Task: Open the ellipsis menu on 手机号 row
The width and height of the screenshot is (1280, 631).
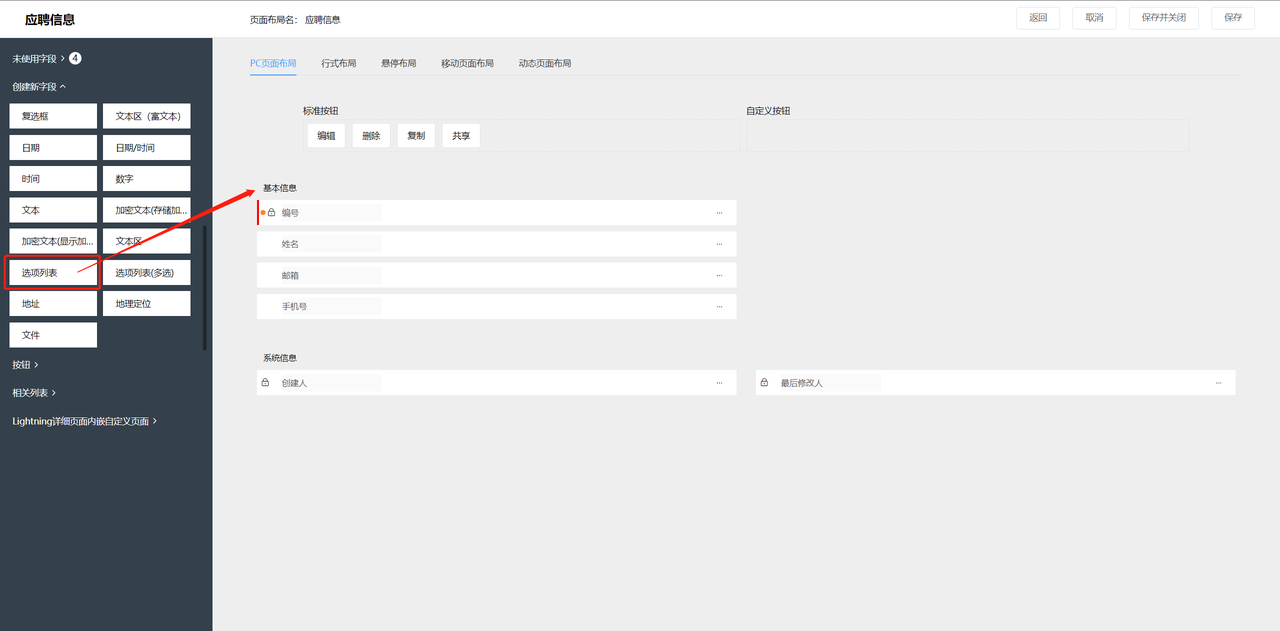Action: pyautogui.click(x=719, y=306)
